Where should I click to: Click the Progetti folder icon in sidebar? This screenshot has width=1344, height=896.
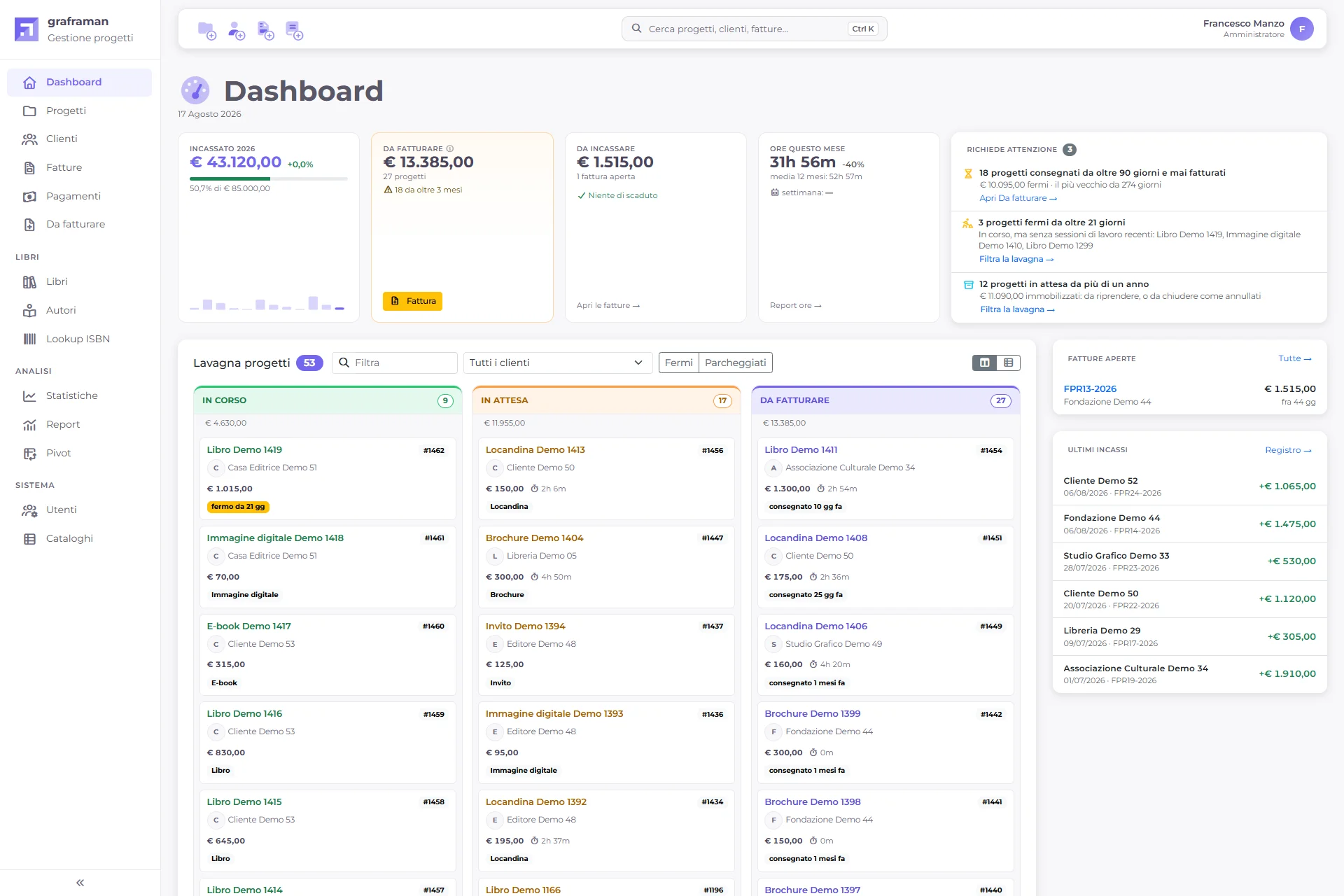pos(29,111)
